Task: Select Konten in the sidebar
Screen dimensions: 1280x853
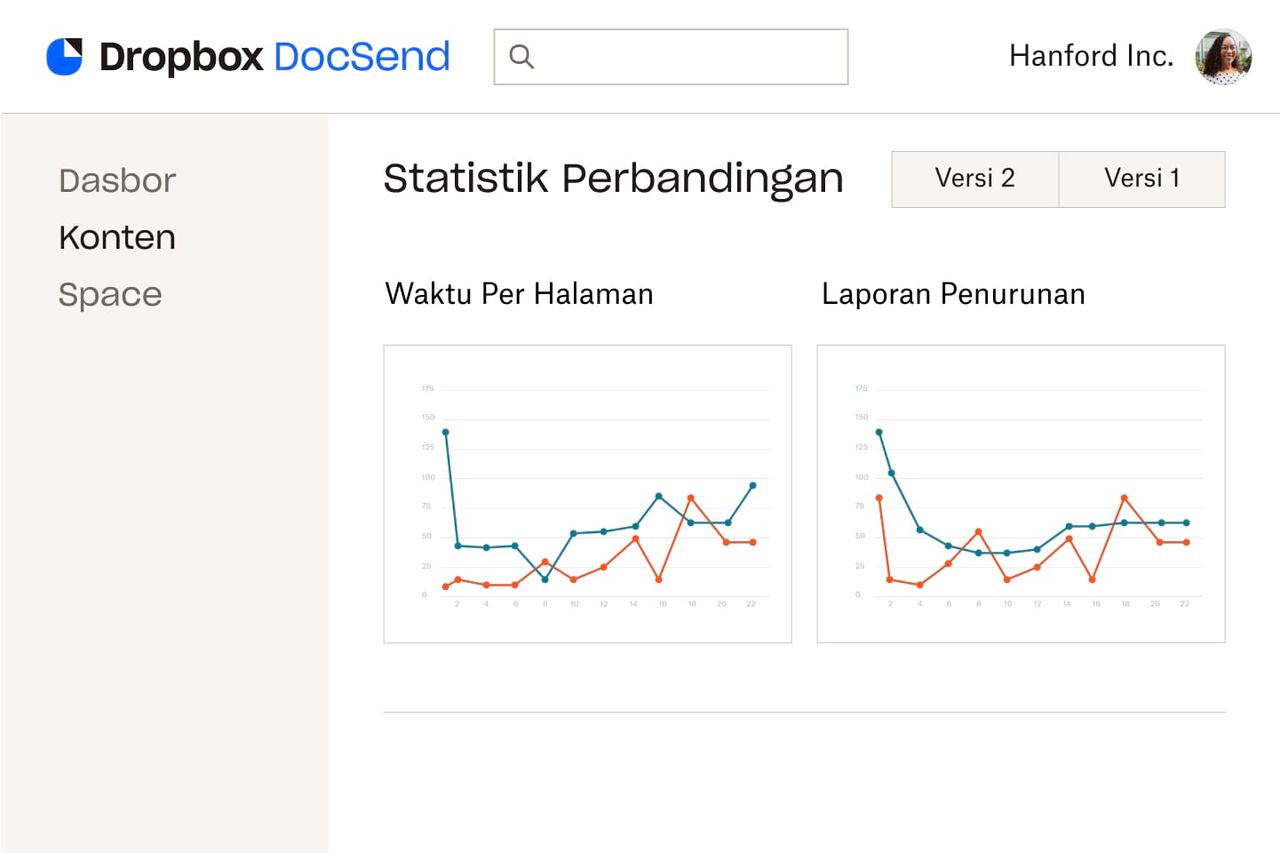Action: tap(117, 237)
